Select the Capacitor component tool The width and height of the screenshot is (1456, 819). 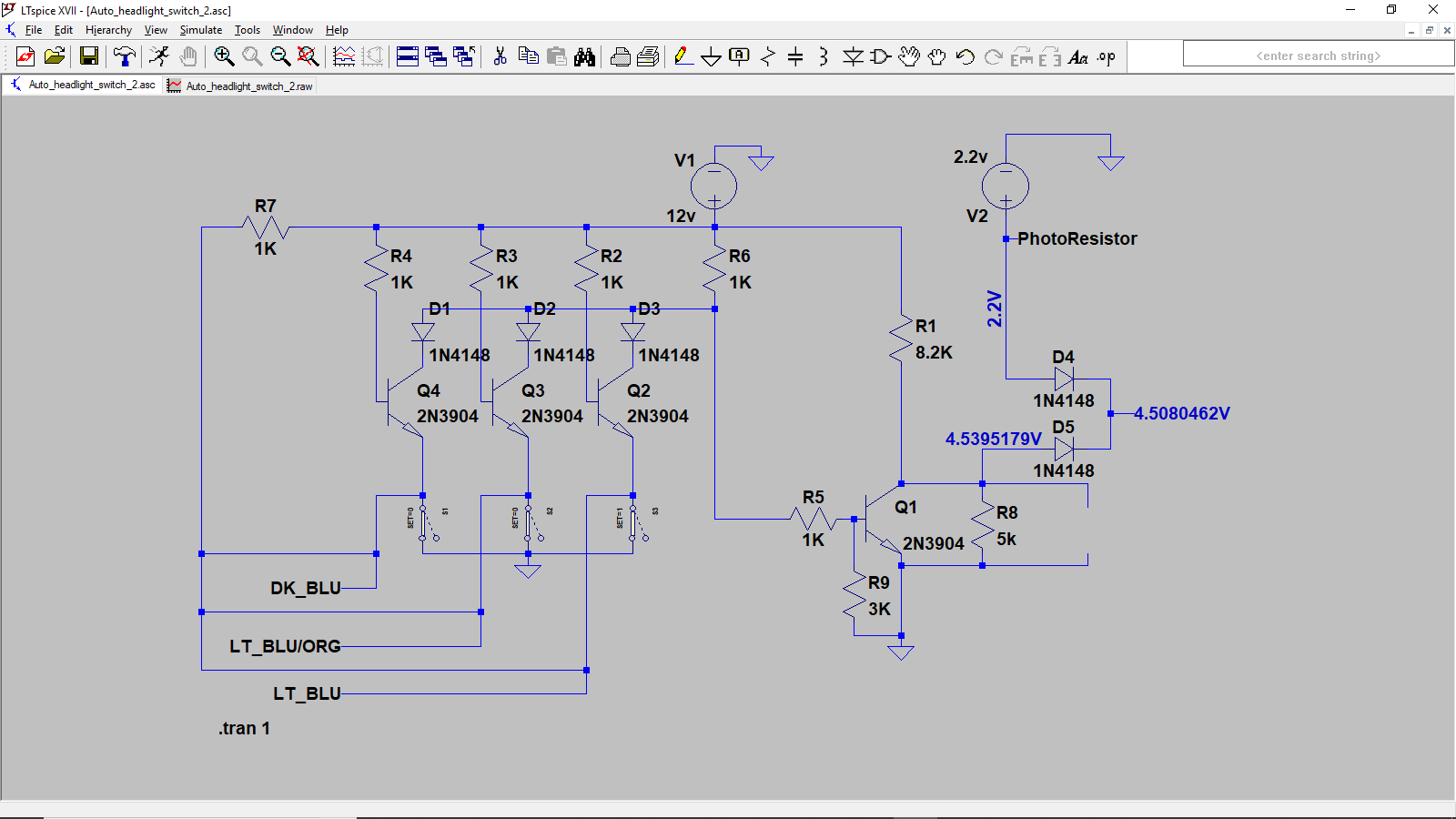[x=795, y=56]
